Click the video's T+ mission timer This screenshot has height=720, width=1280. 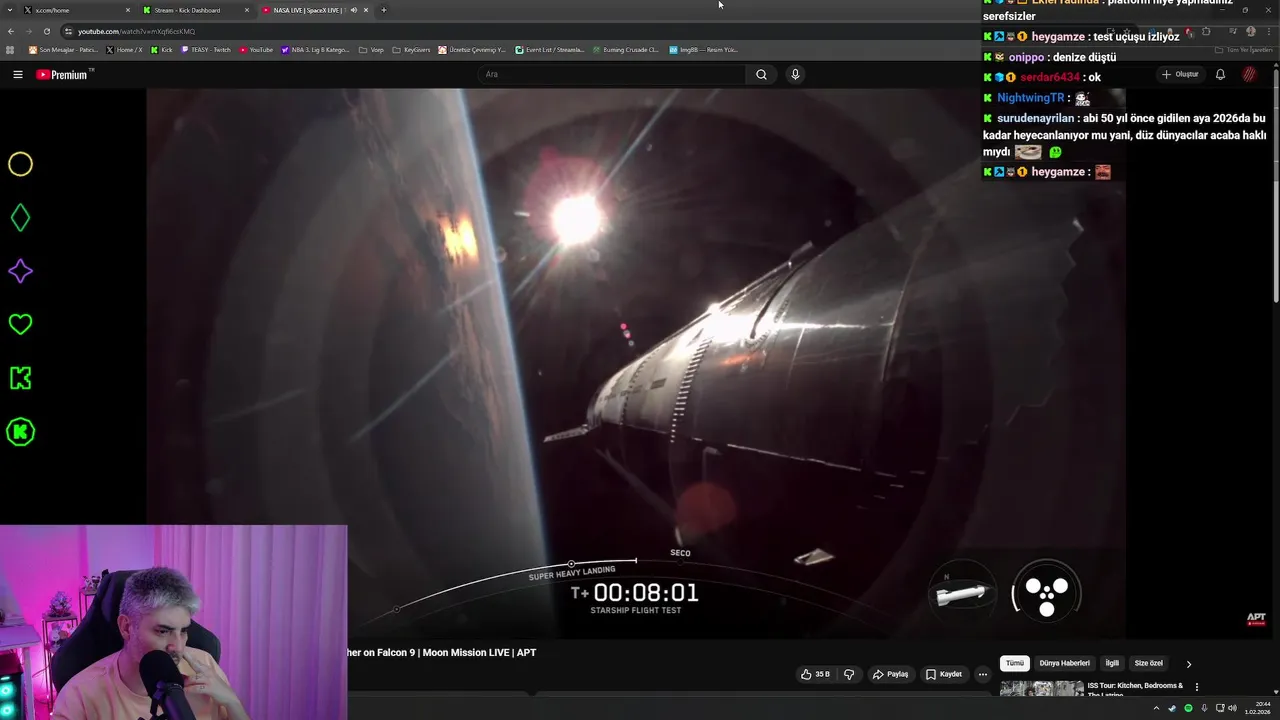(635, 593)
